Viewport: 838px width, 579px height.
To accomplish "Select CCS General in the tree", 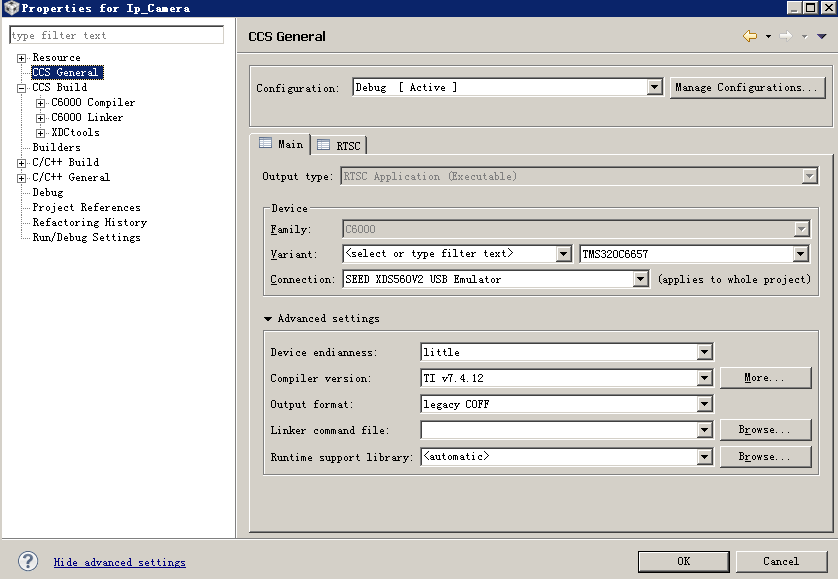I will pyautogui.click(x=67, y=72).
